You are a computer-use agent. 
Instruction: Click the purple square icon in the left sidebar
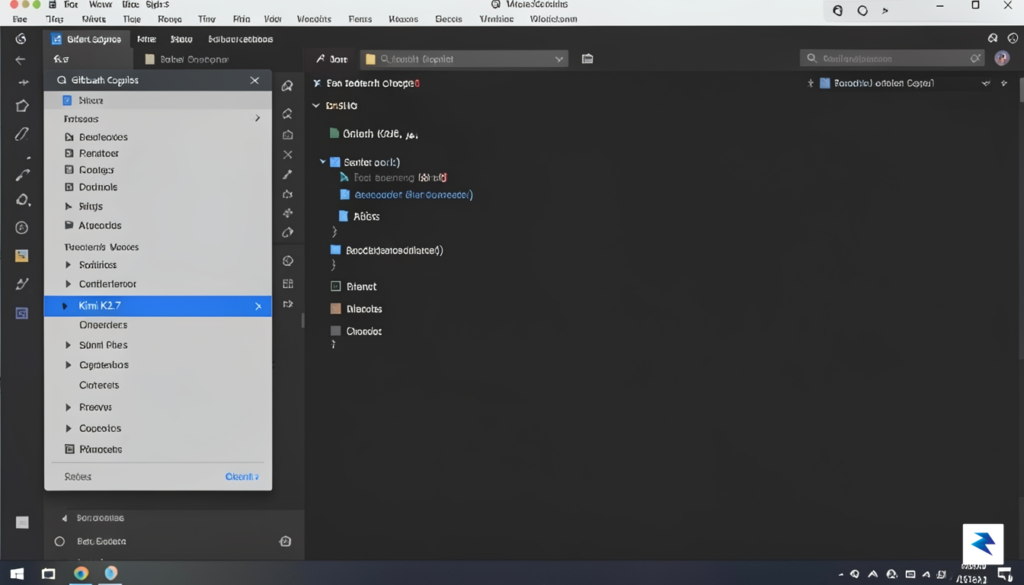(22, 313)
